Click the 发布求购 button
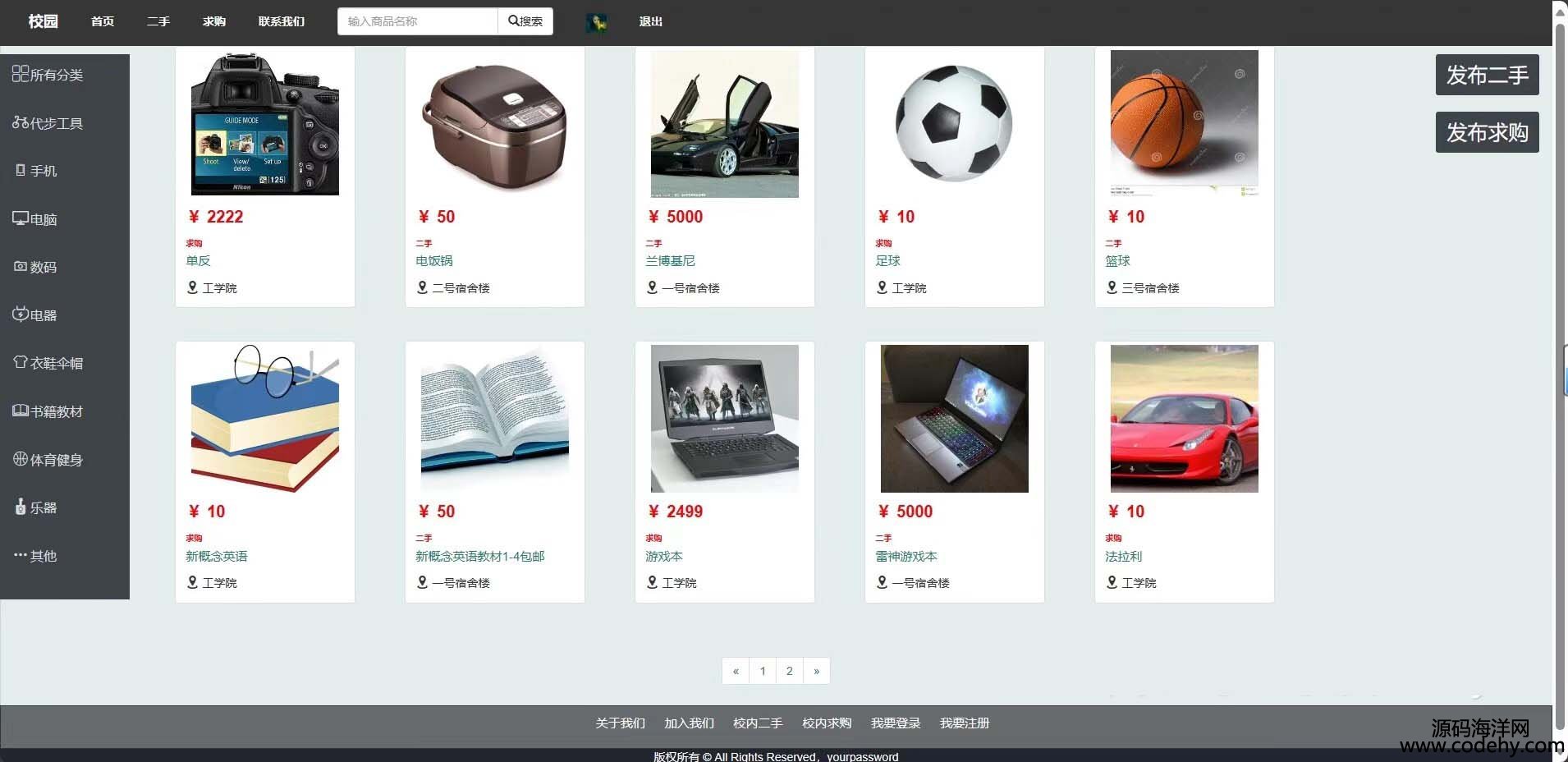1568x762 pixels. point(1487,132)
